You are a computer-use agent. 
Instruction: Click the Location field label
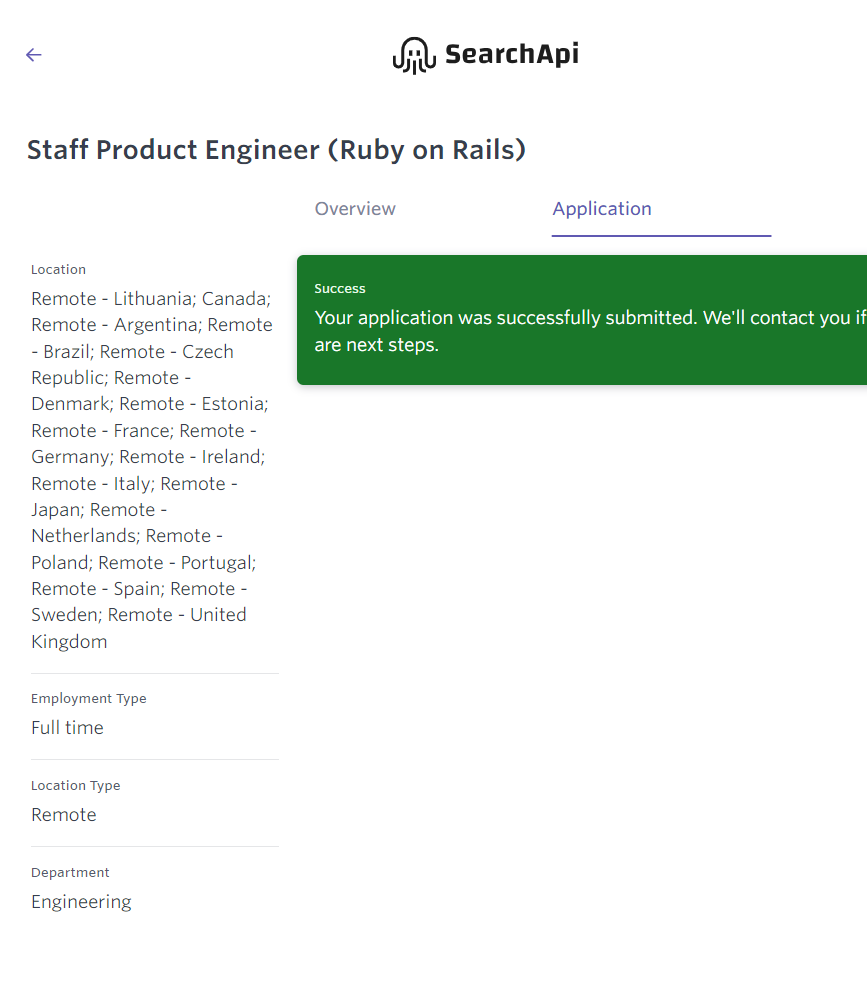point(58,270)
